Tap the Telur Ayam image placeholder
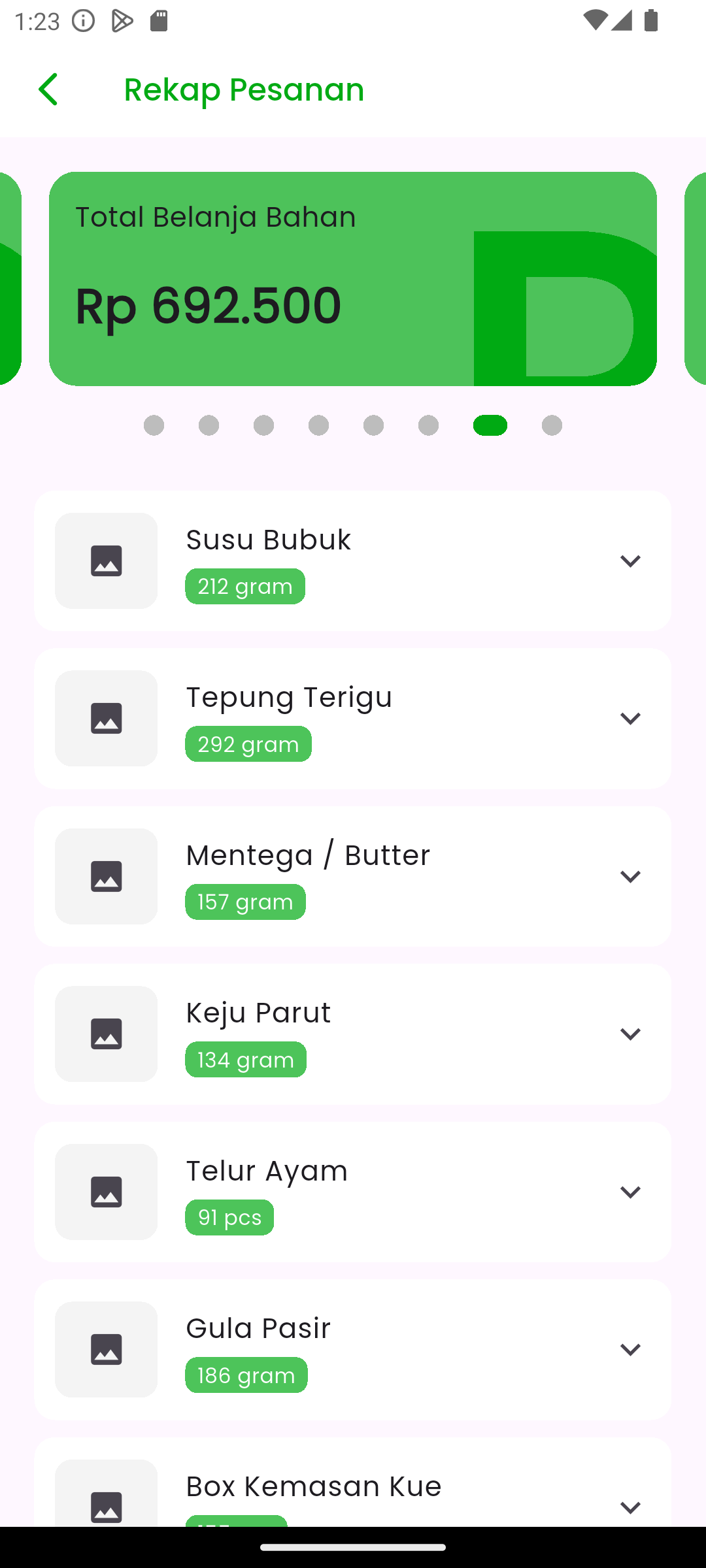This screenshot has height=1568, width=706. pos(106,1192)
